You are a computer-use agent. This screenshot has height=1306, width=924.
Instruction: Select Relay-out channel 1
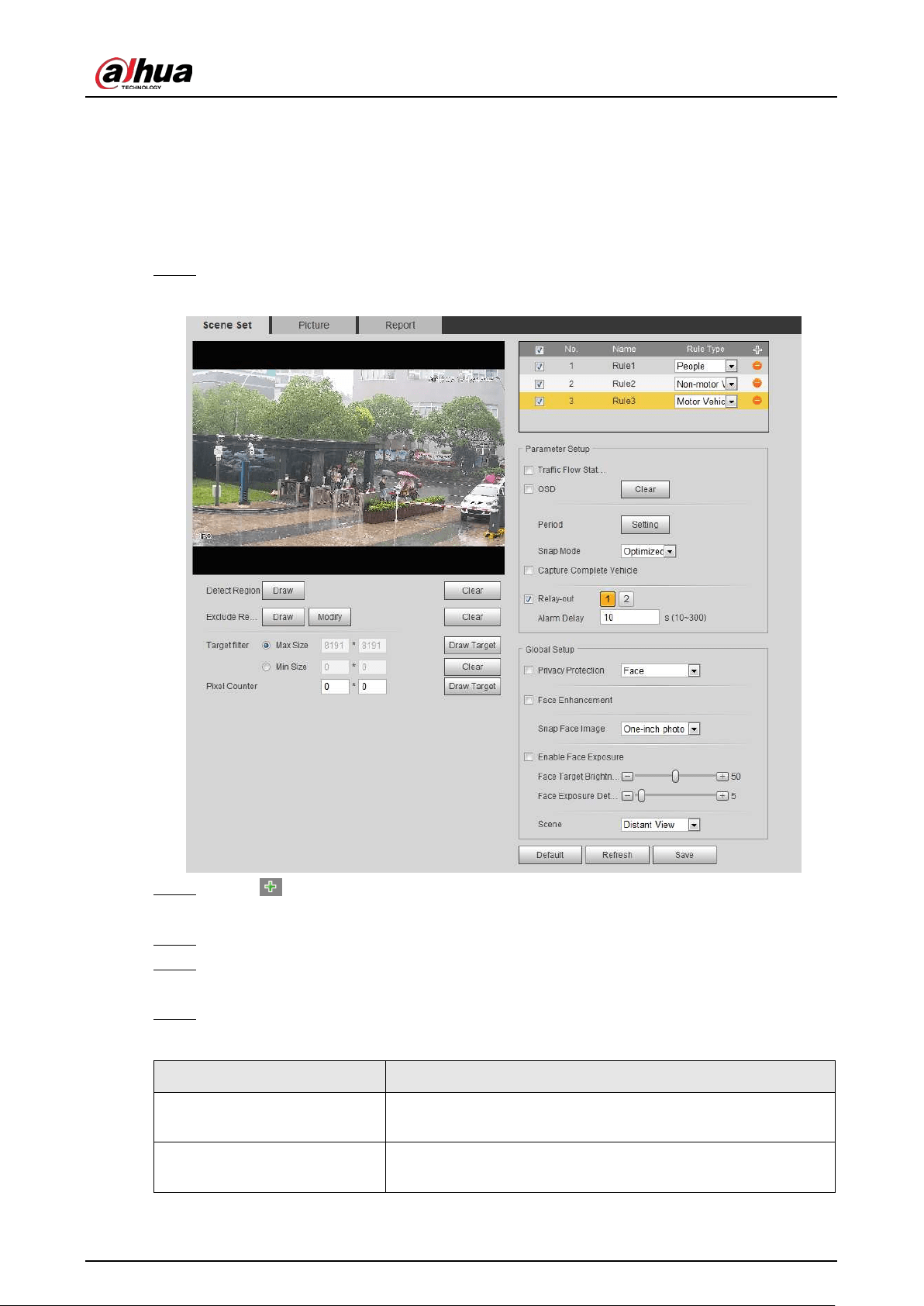tap(608, 599)
